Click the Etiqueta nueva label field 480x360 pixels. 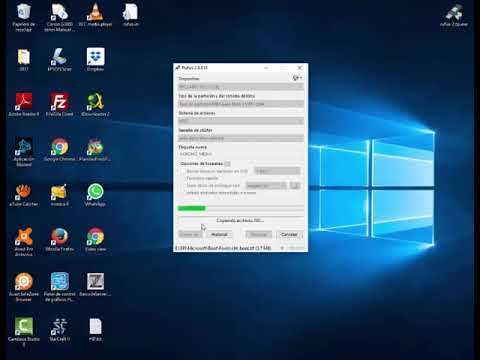[240, 154]
